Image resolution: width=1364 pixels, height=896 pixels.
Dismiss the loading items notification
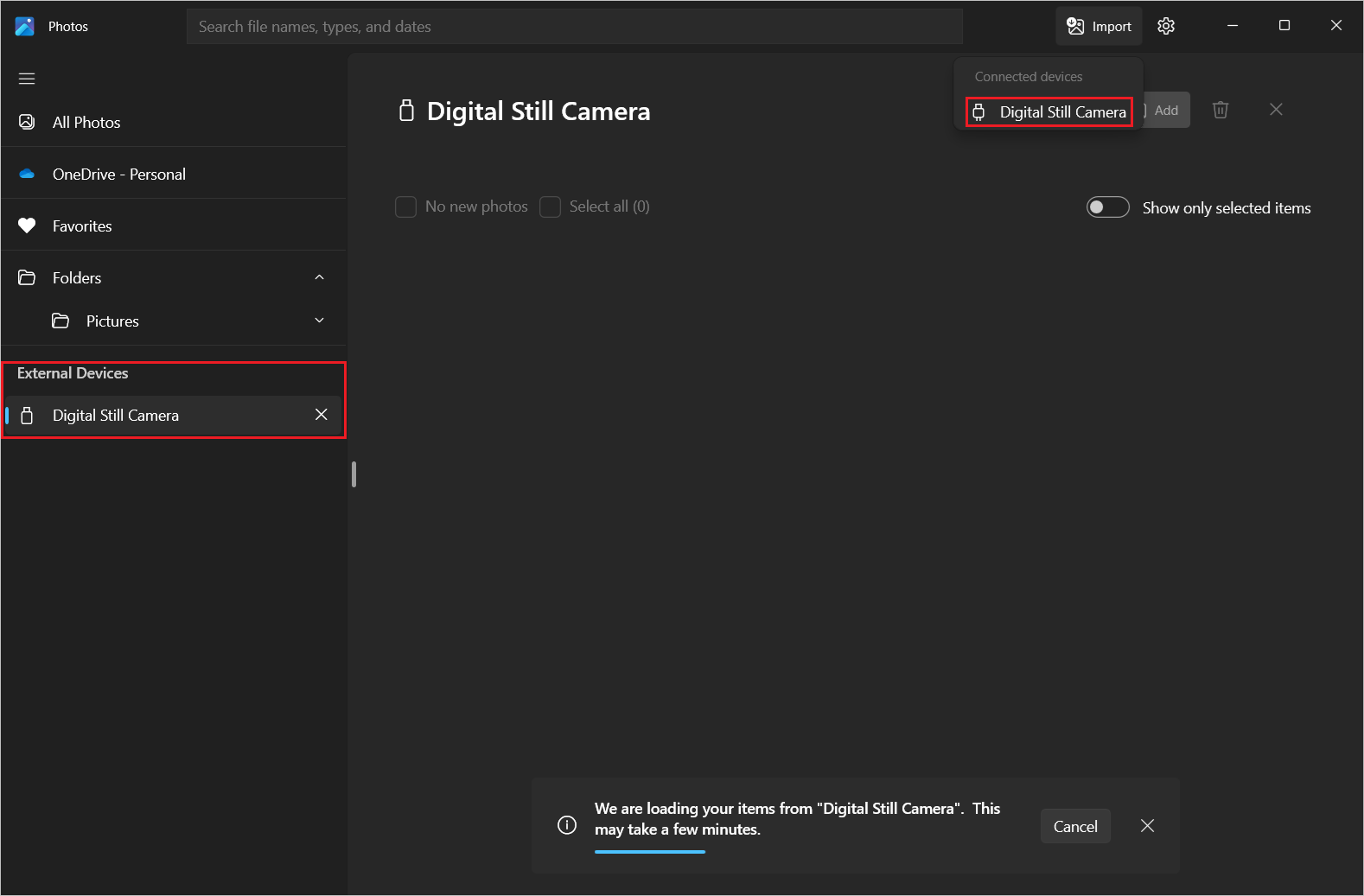(x=1147, y=826)
